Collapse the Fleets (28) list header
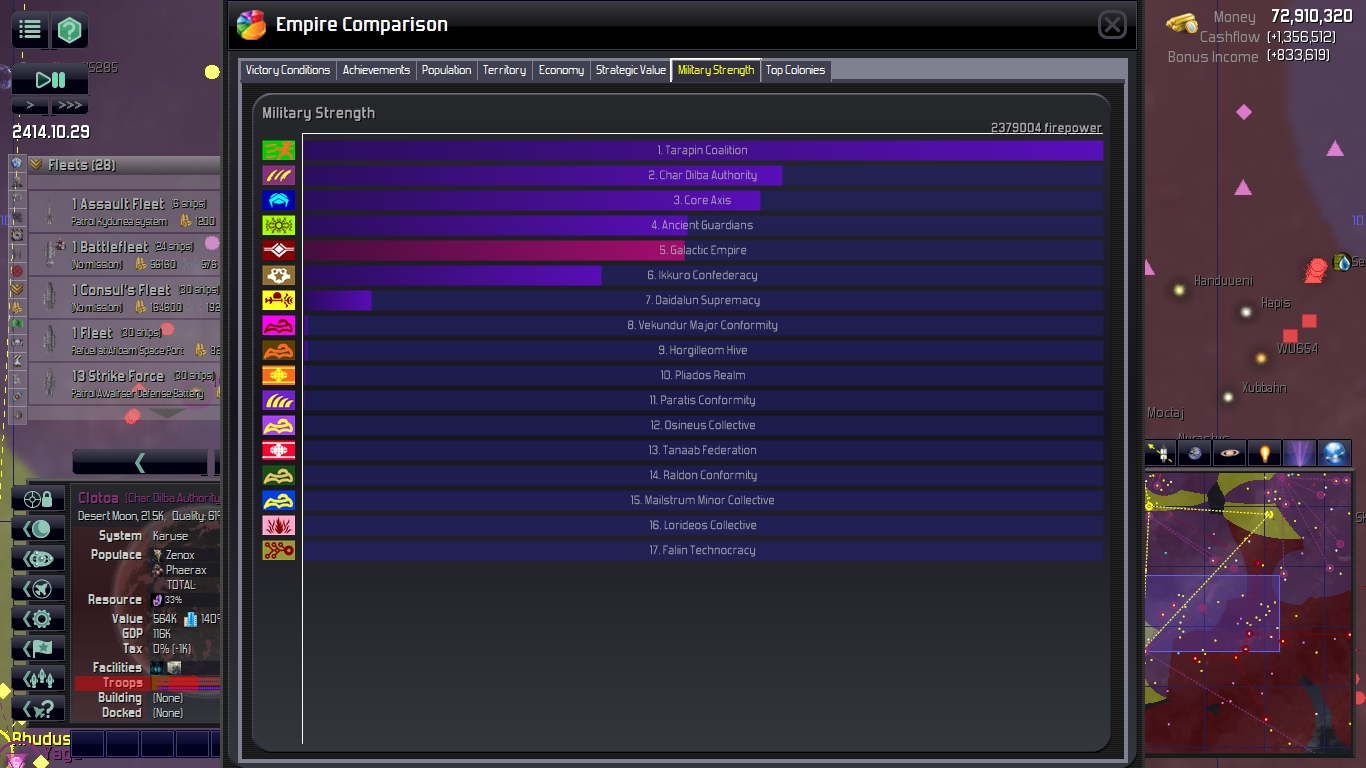This screenshot has height=768, width=1366. tap(124, 165)
